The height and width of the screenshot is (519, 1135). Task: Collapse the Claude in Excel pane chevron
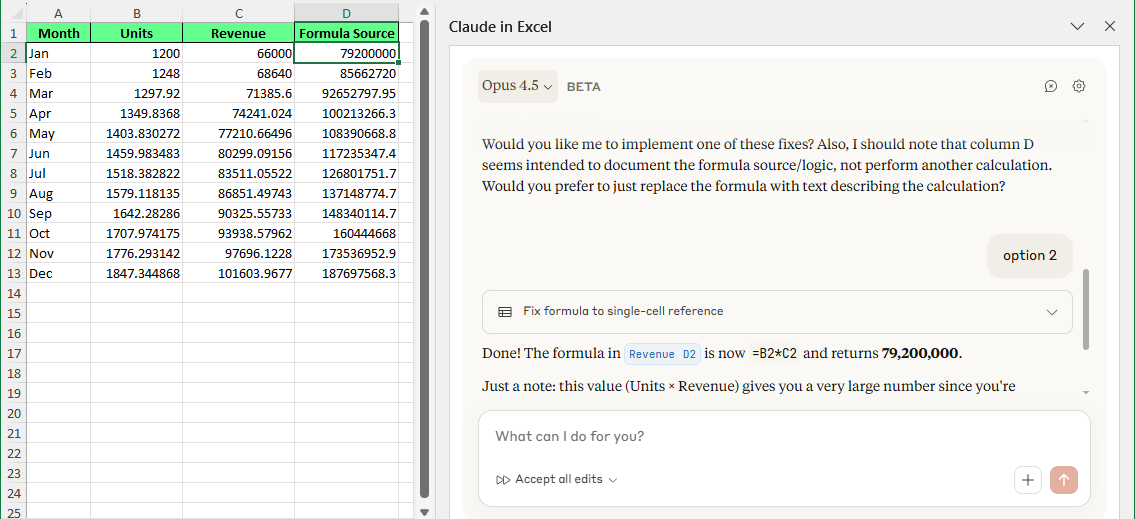pos(1077,27)
